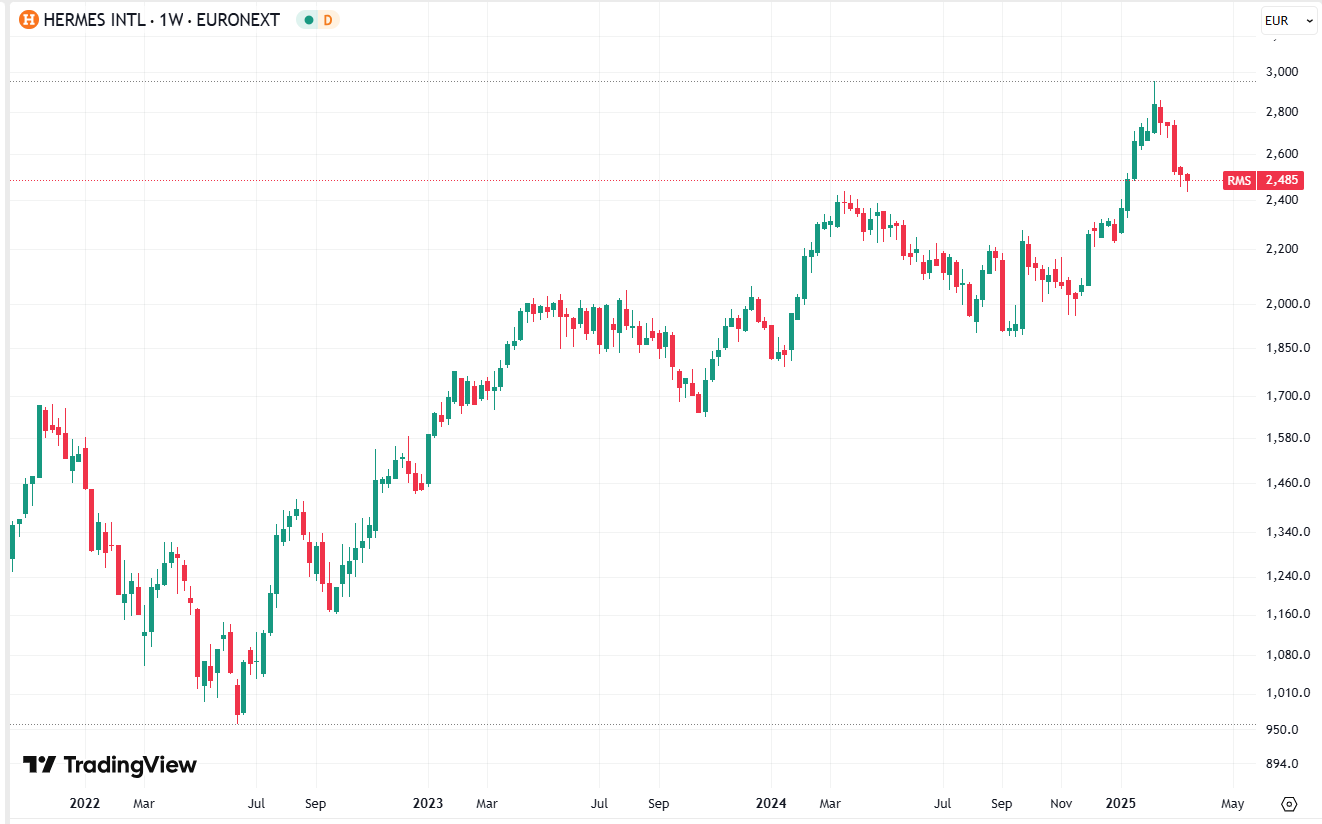This screenshot has height=824, width=1322.
Task: Click the May label on time axis
Action: pos(1233,803)
